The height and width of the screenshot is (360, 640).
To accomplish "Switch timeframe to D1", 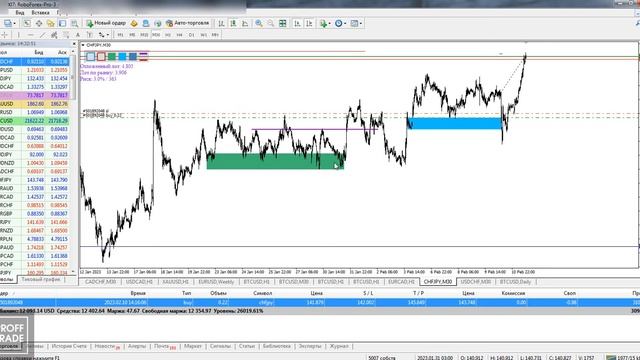I will 191,35.
